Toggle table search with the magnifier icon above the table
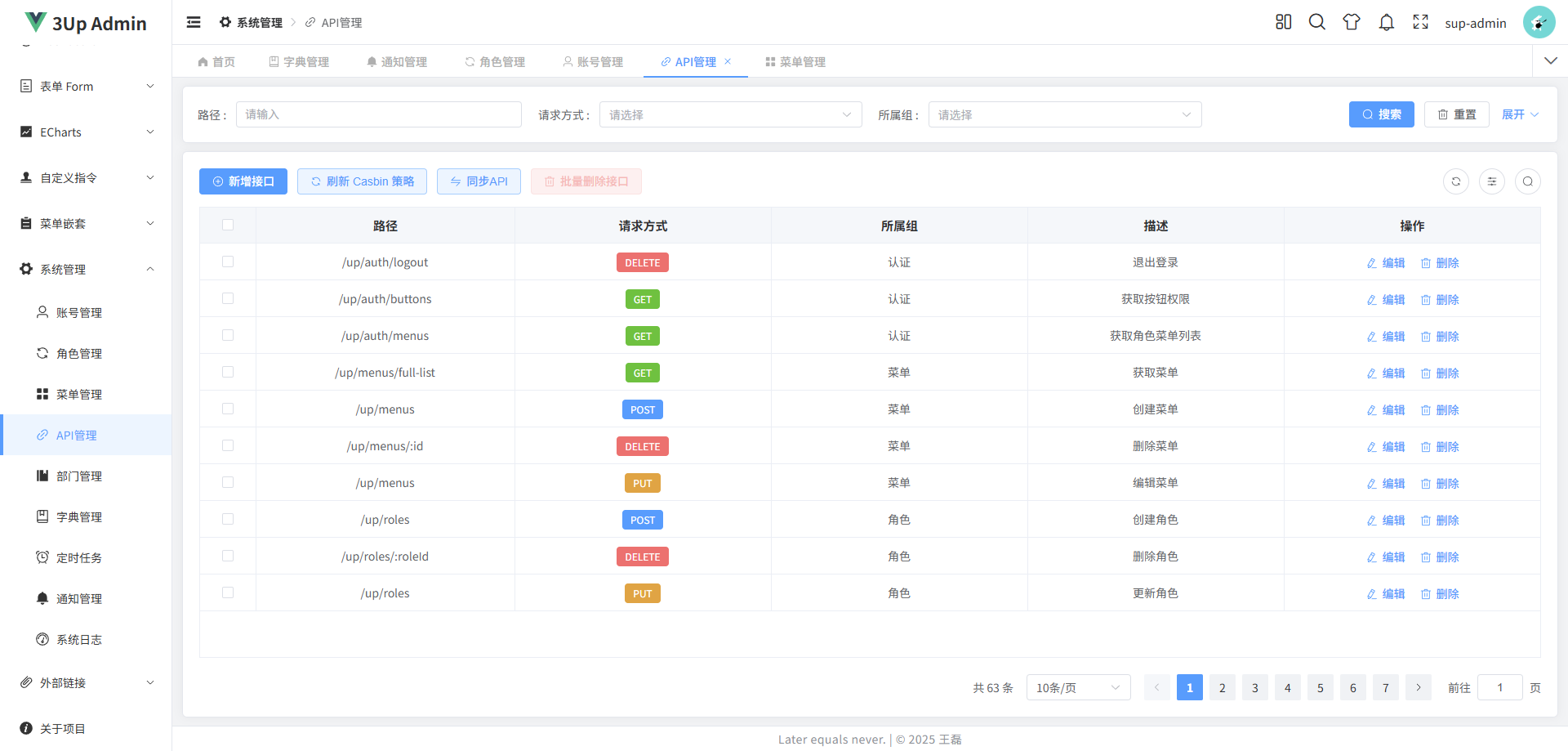This screenshot has height=751, width=1568. coord(1528,181)
